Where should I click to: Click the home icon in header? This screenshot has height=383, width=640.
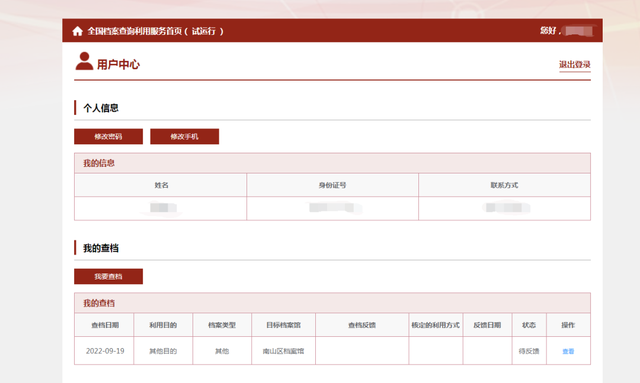tap(78, 31)
